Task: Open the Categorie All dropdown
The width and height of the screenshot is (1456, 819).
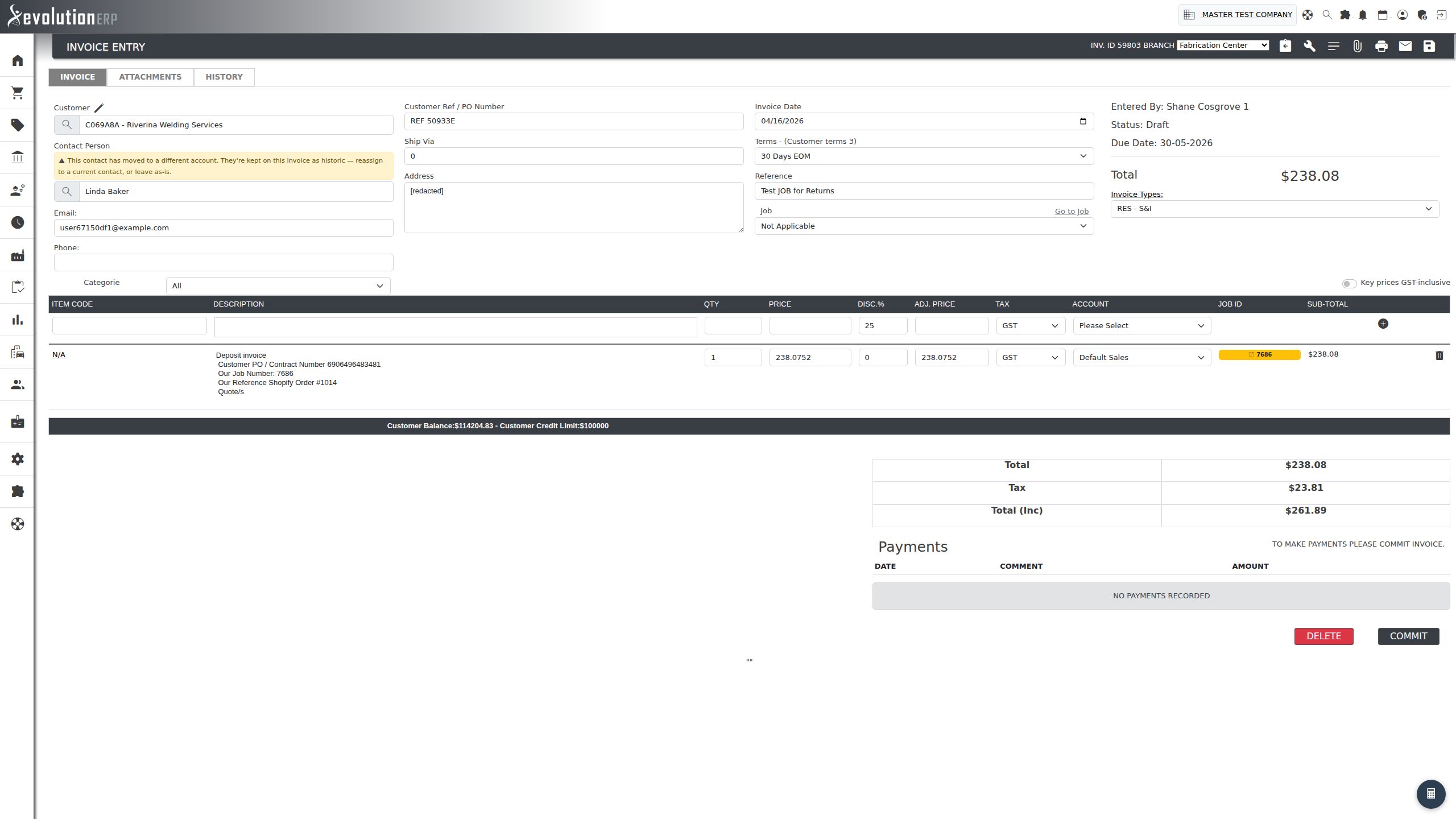Action: 278,286
